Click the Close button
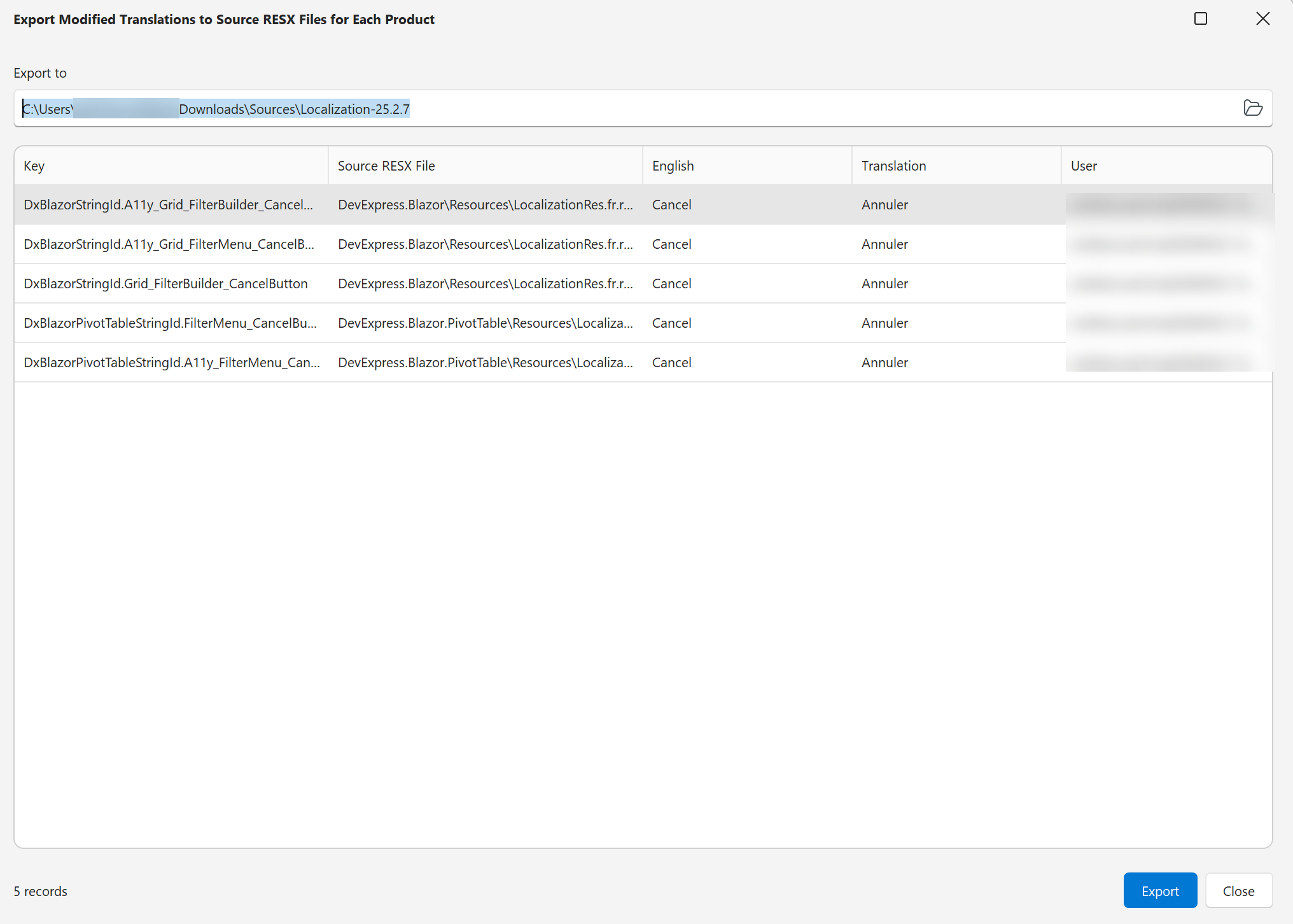 [x=1238, y=890]
